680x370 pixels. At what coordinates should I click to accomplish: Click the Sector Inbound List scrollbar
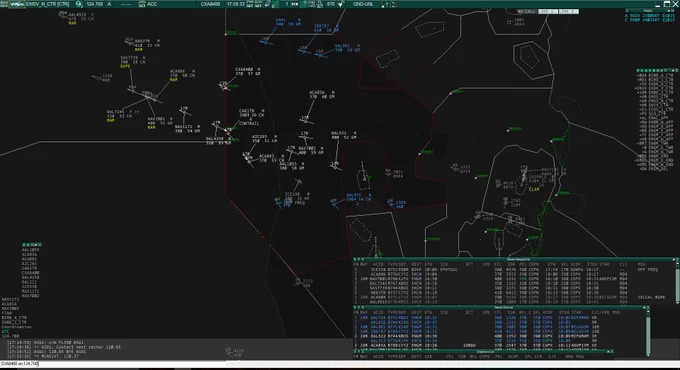[x=677, y=282]
